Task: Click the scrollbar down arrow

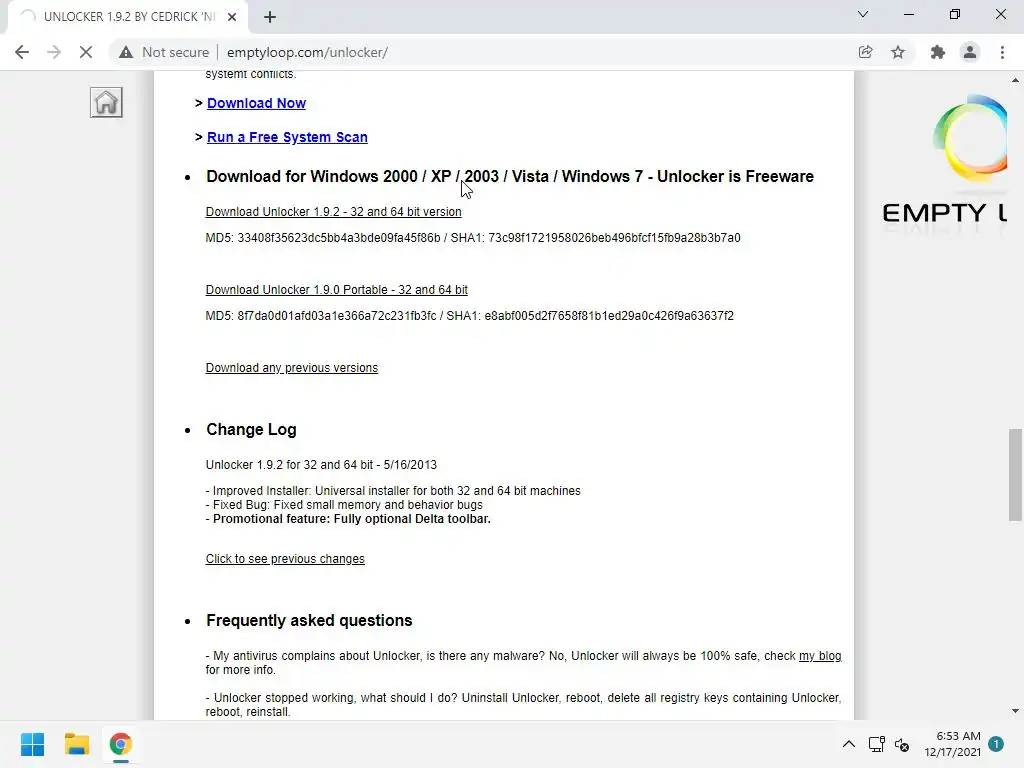Action: 1015,711
